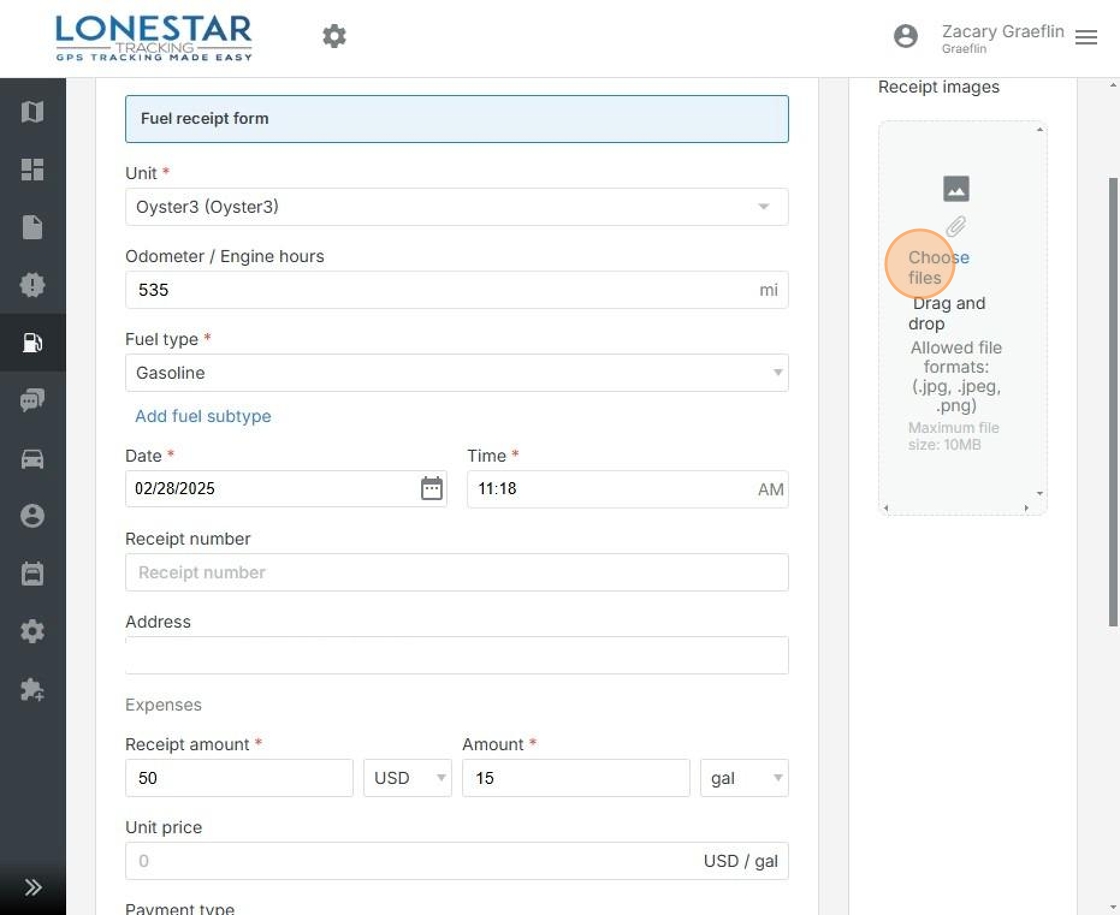This screenshot has height=915, width=1120.
Task: Open the calendar date picker icon
Action: tap(431, 489)
